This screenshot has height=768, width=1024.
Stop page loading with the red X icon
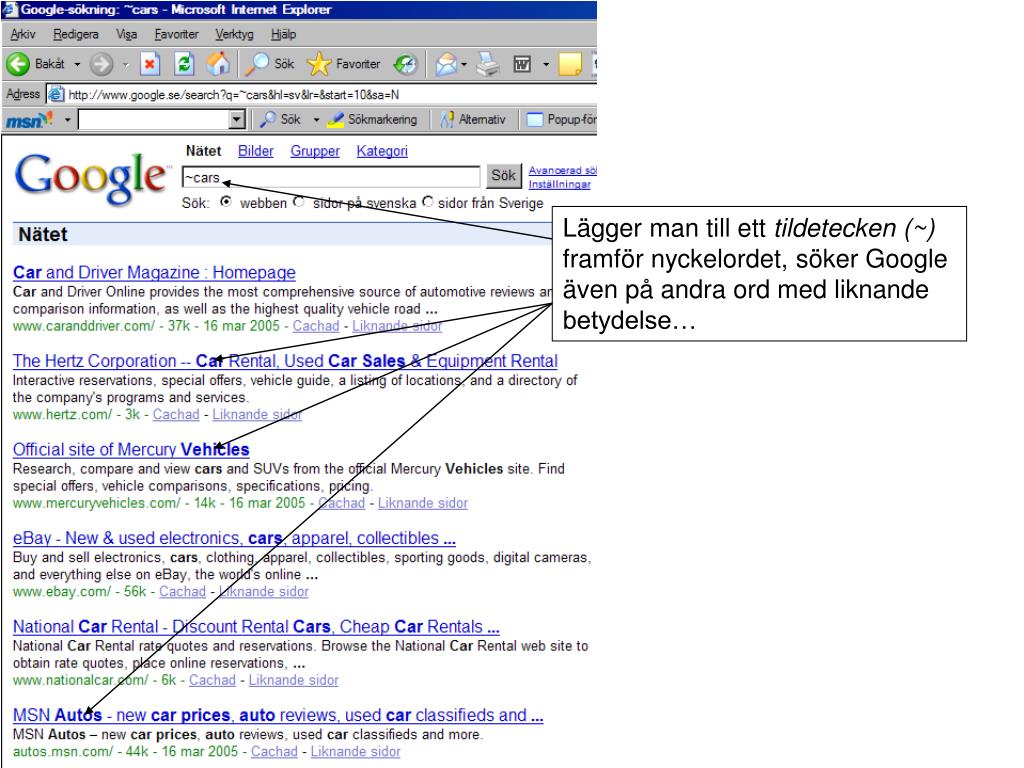click(x=150, y=64)
